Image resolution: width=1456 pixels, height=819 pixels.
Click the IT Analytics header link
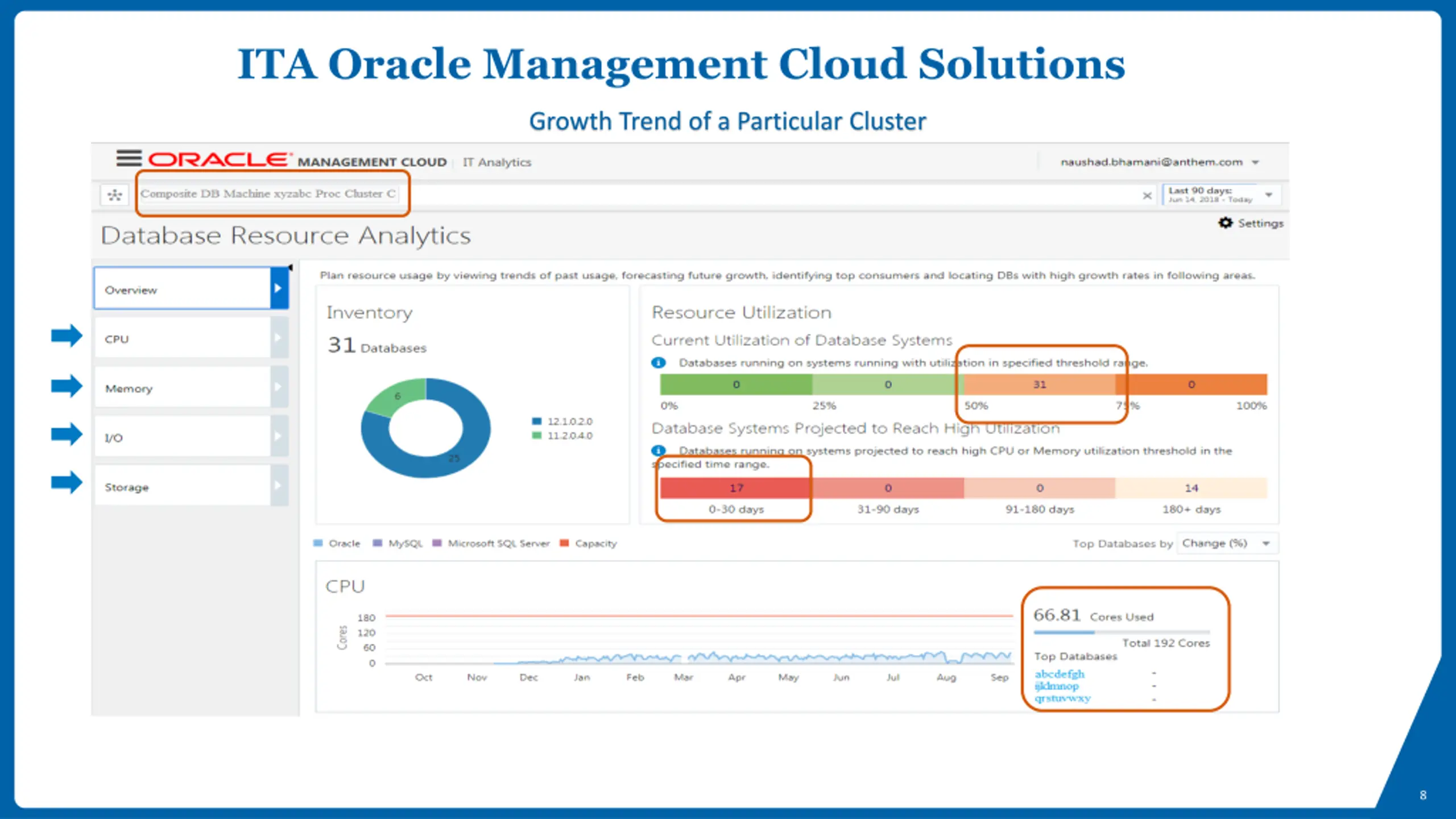click(497, 163)
